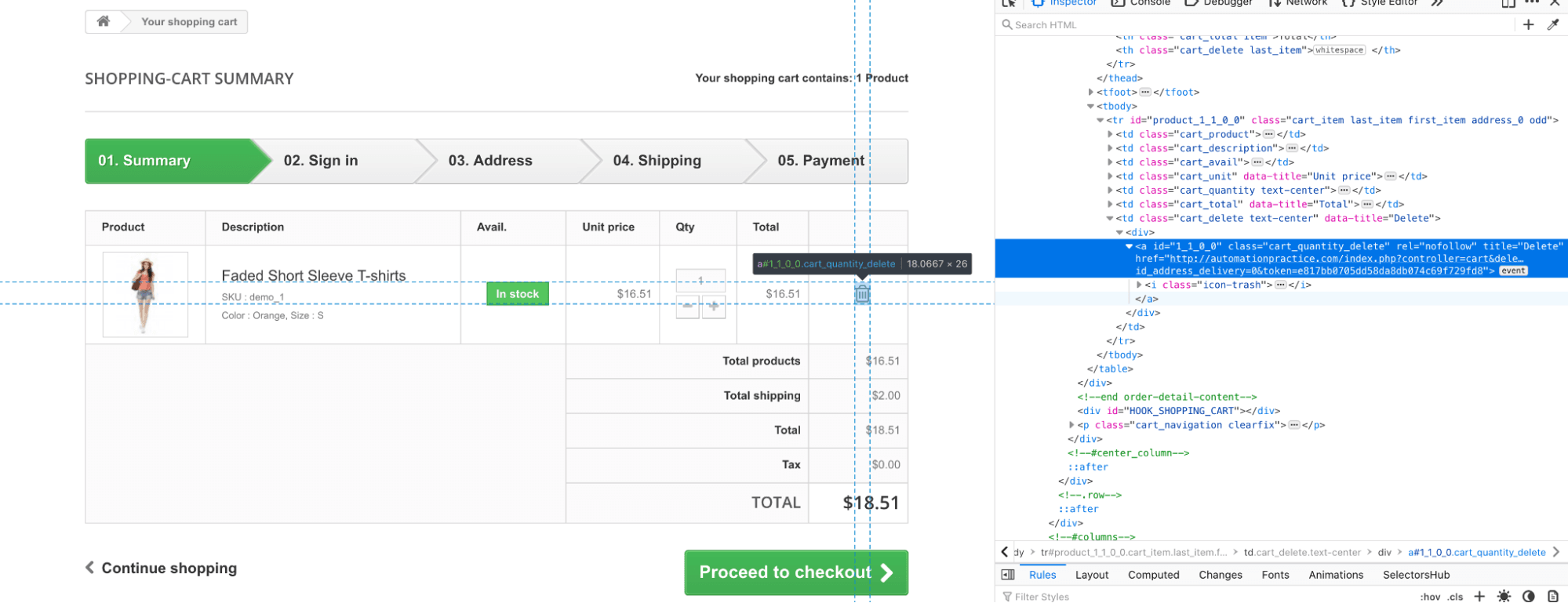Viewport: 1568px width, 603px height.
Task: Add new style rule with plus icon
Action: [1479, 596]
